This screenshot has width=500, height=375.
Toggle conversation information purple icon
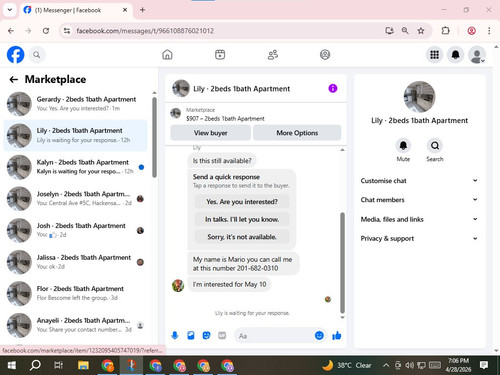point(333,88)
